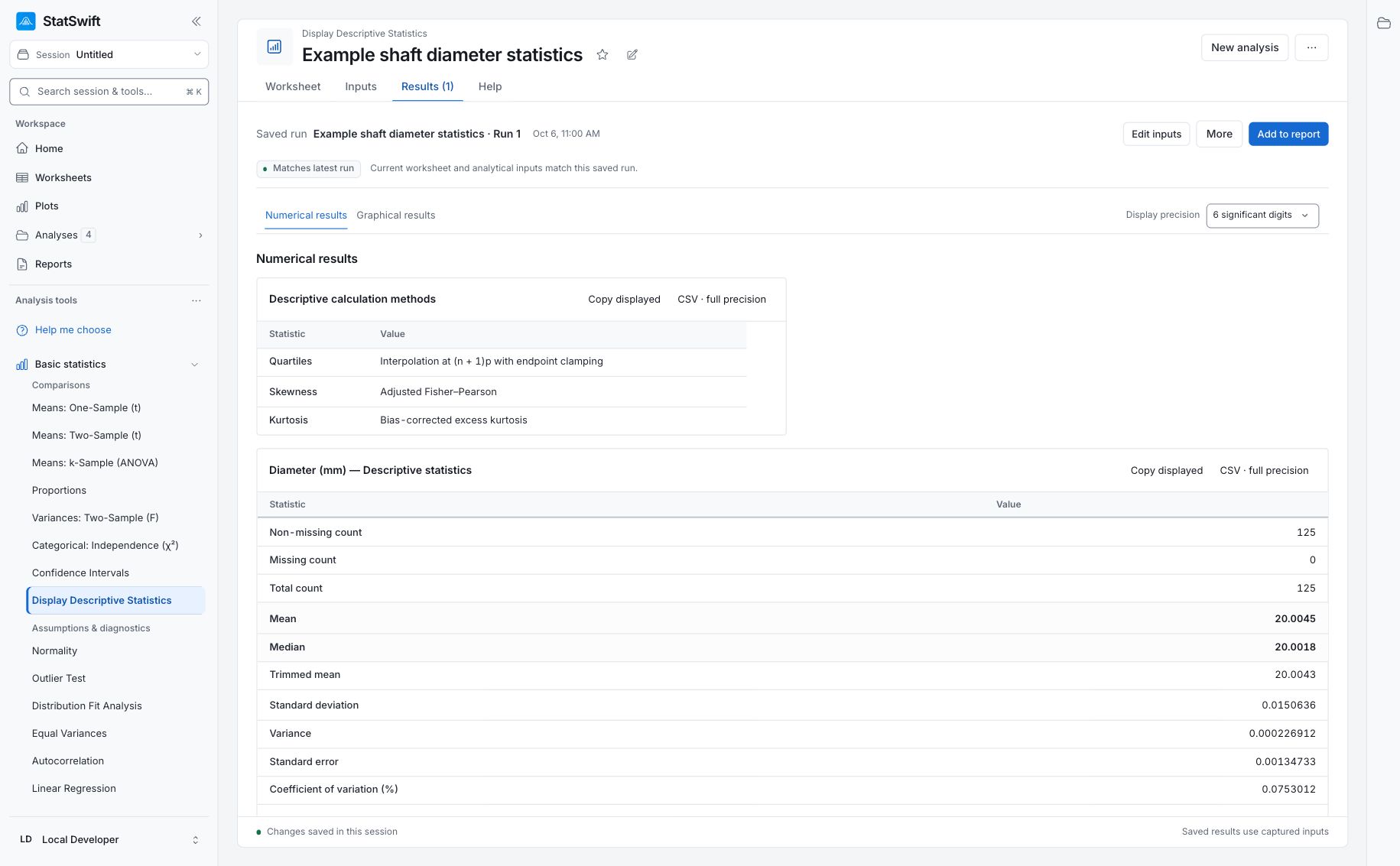Open the Local Developer account switcher
The height and width of the screenshot is (866, 1400).
tap(109, 839)
